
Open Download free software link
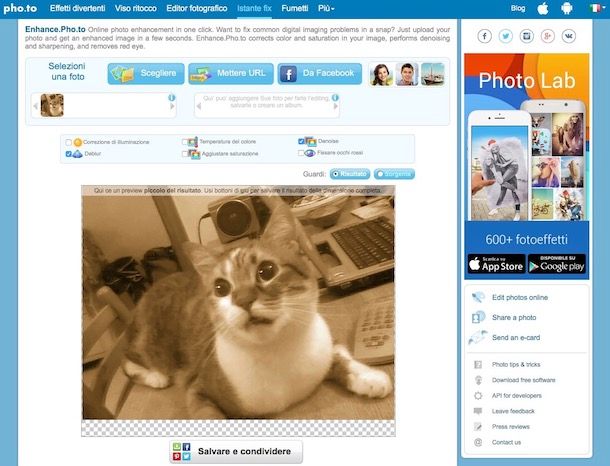tap(524, 380)
